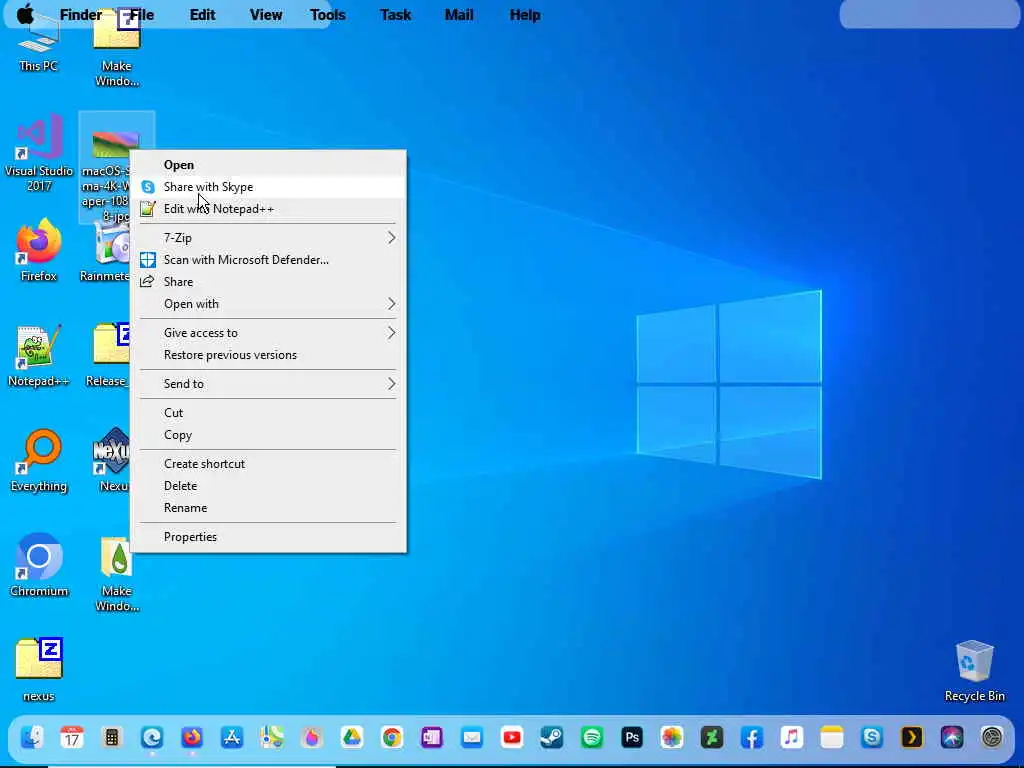
Task: Open Skype from the dock
Action: pos(872,737)
